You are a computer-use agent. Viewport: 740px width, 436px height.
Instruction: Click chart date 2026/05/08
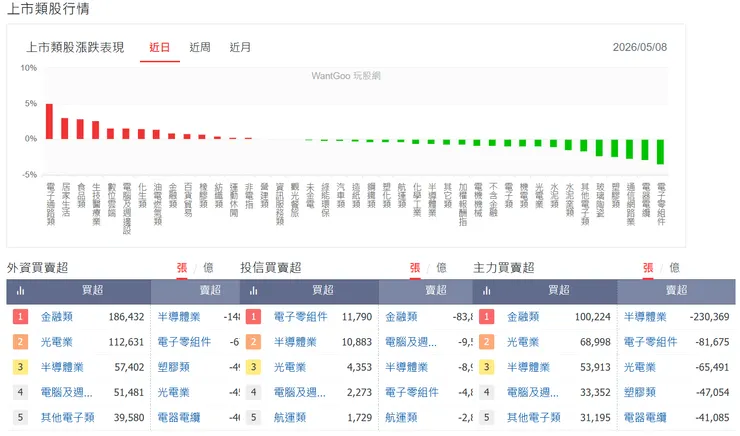click(x=639, y=47)
